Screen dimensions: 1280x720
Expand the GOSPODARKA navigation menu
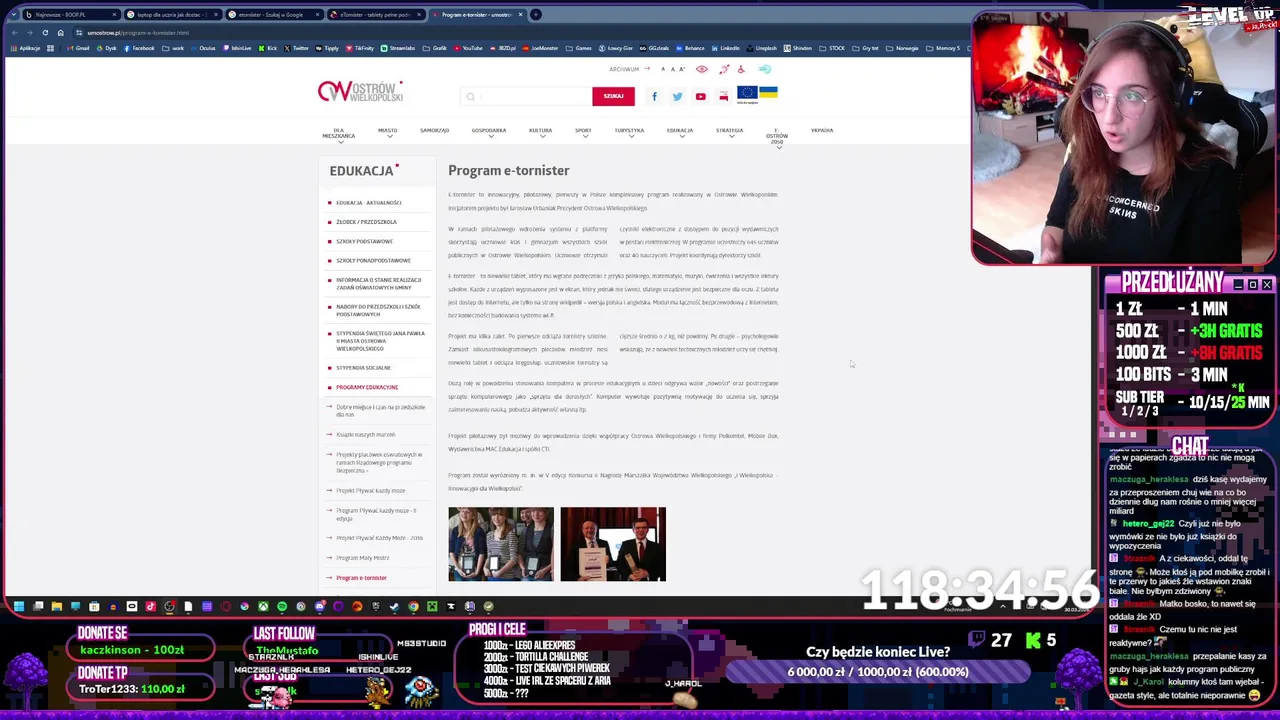click(489, 132)
